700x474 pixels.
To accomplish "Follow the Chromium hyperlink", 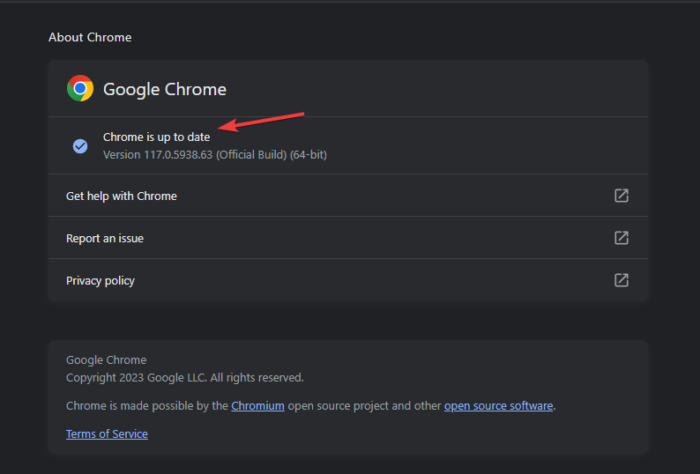I will (x=258, y=406).
